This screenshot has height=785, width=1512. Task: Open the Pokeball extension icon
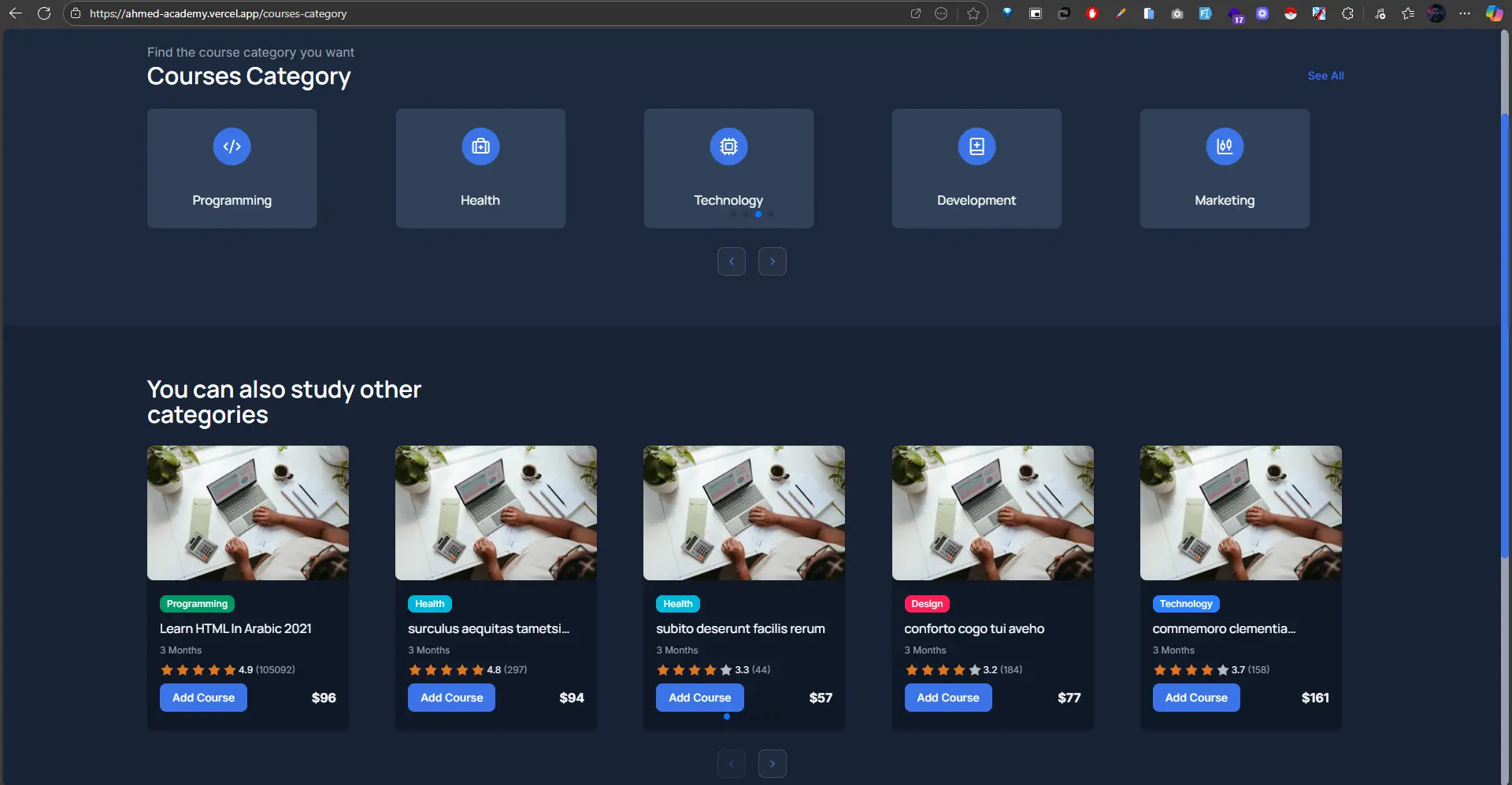tap(1291, 13)
